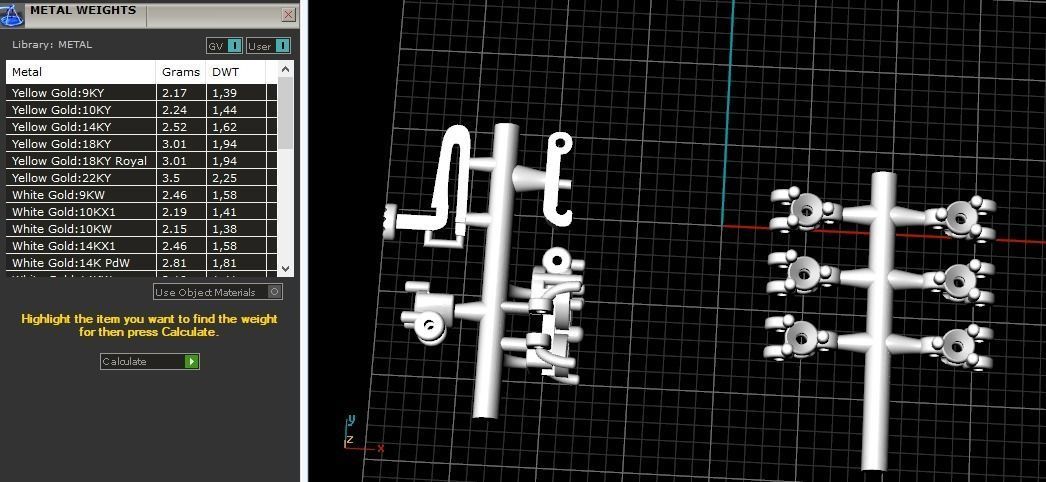The height and width of the screenshot is (482, 1046).
Task: Click the 1,81 DWT value for 14K PdW
Action: pos(225,263)
